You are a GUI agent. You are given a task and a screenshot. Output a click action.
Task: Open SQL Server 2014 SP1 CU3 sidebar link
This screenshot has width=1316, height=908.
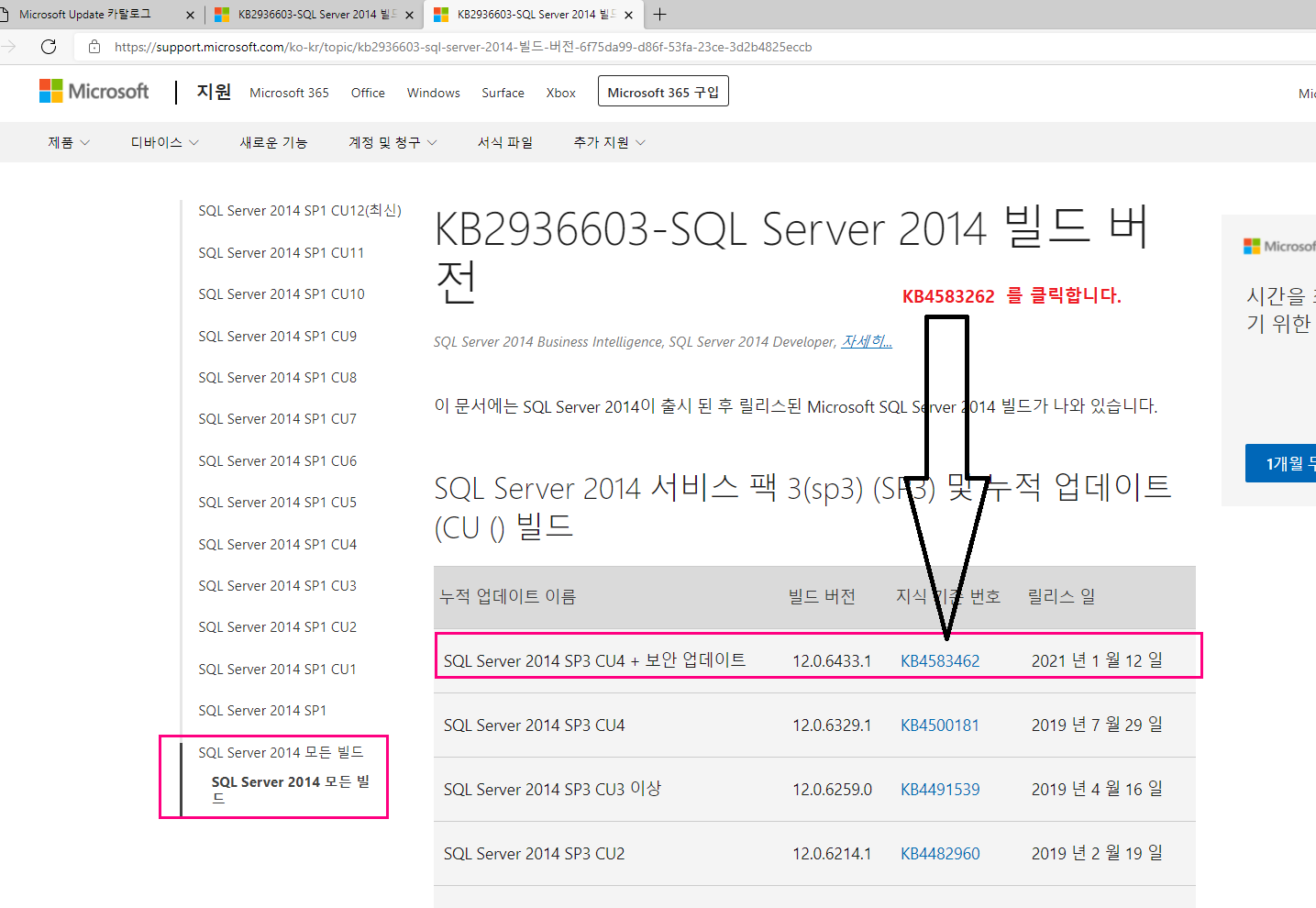[x=277, y=585]
